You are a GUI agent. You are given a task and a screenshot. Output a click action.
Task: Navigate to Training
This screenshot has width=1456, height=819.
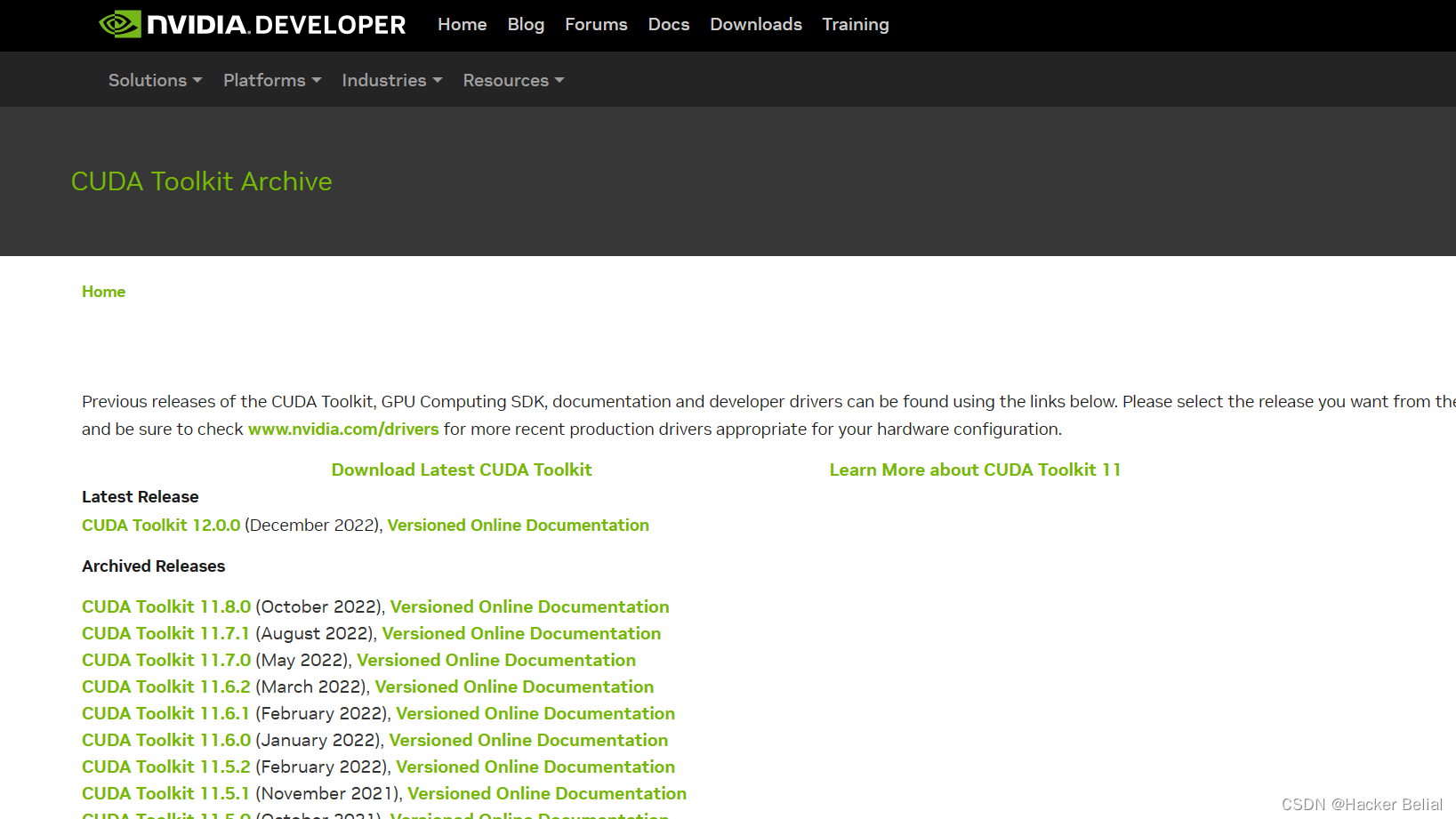[856, 25]
